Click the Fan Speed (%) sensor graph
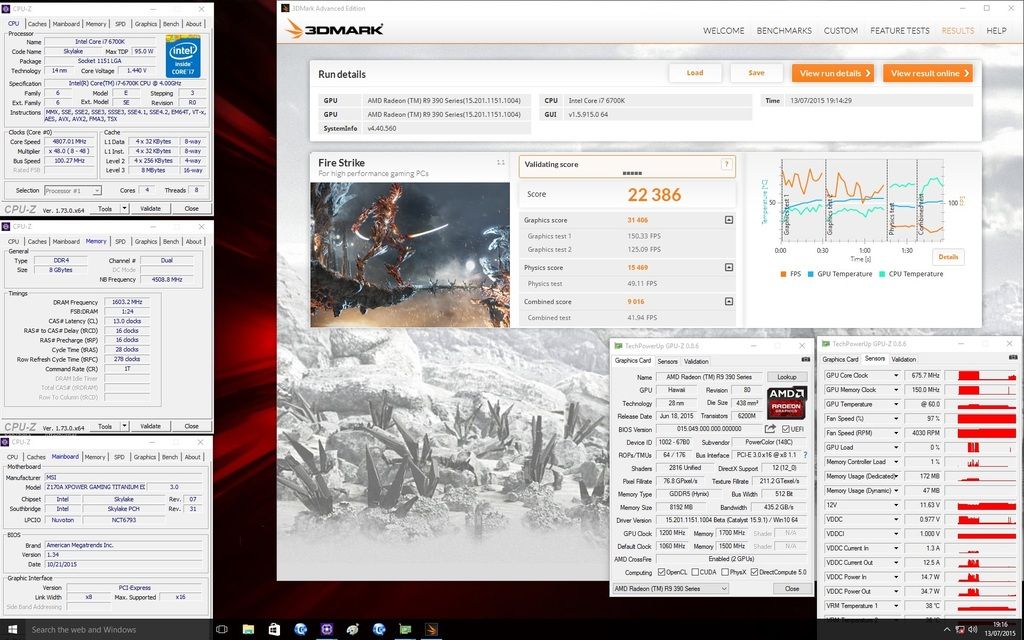Image resolution: width=1024 pixels, height=640 pixels. [x=987, y=419]
